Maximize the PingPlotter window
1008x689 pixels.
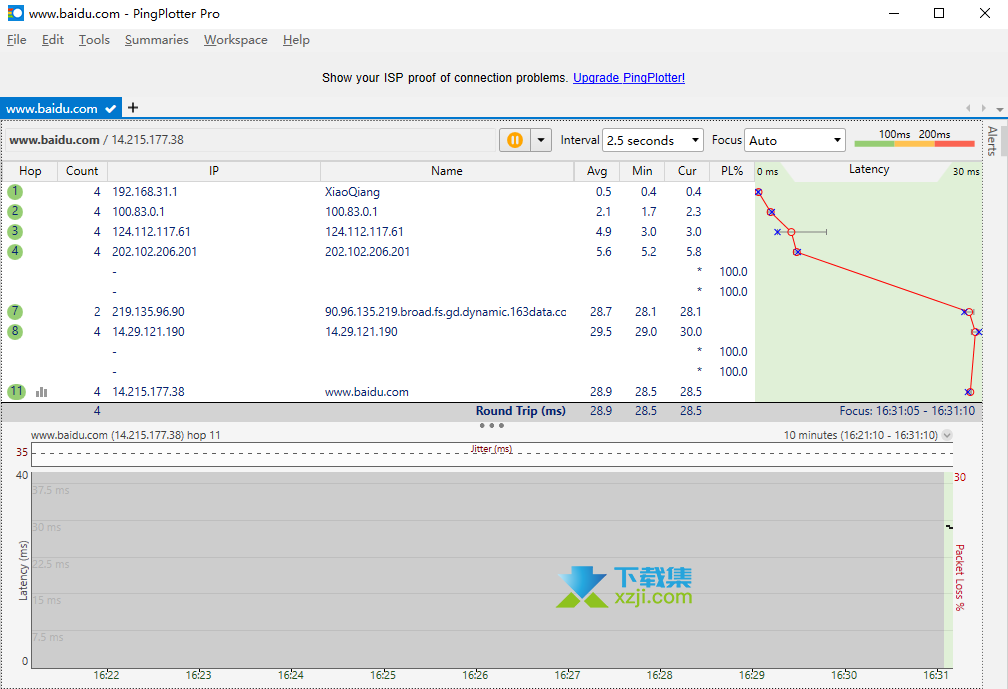(x=939, y=13)
